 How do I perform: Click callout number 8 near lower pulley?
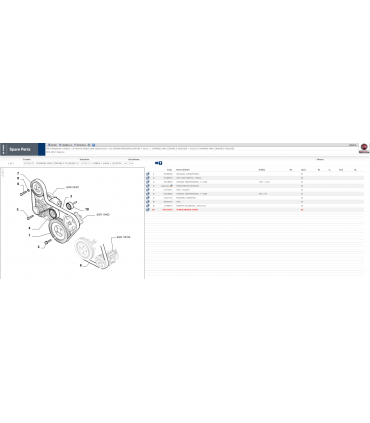point(81,265)
